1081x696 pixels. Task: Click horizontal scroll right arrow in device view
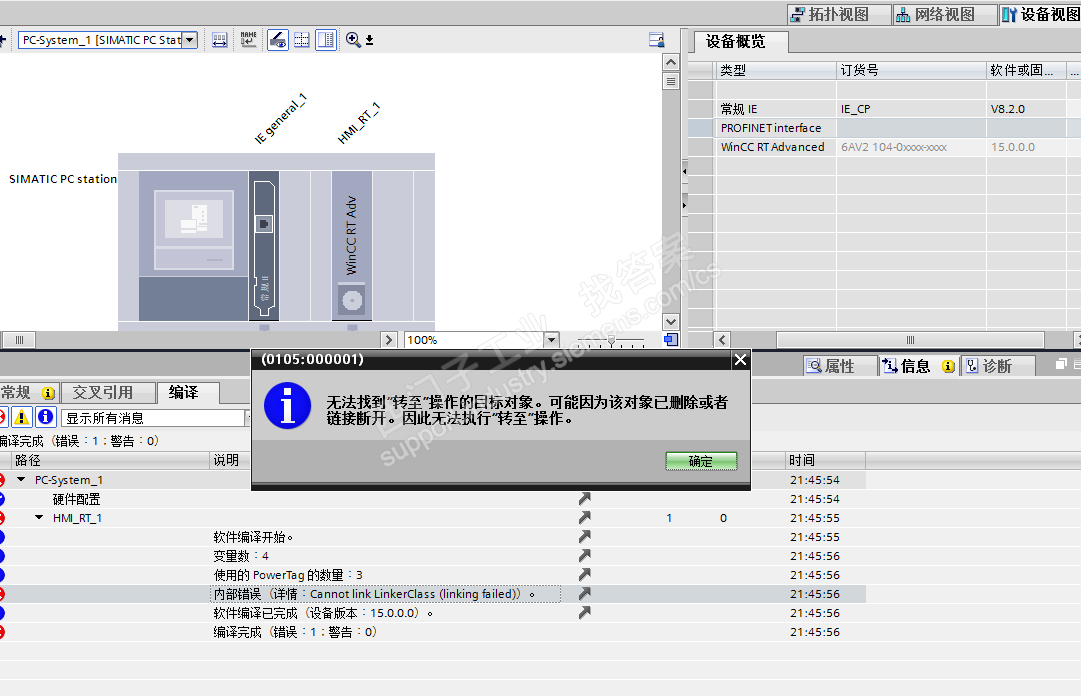pyautogui.click(x=389, y=340)
